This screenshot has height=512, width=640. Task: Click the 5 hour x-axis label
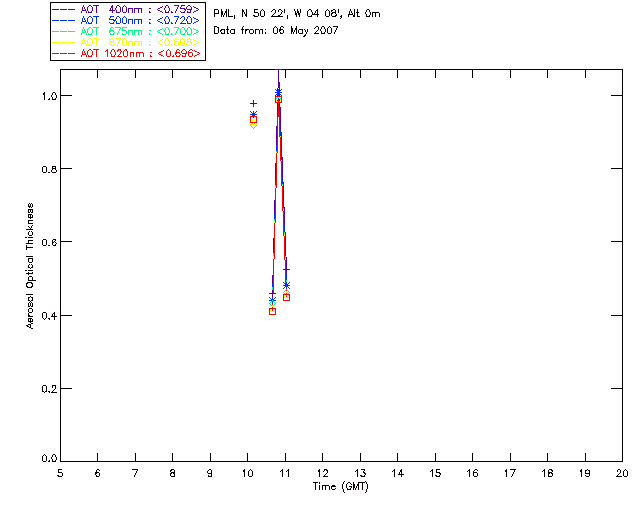(x=60, y=473)
